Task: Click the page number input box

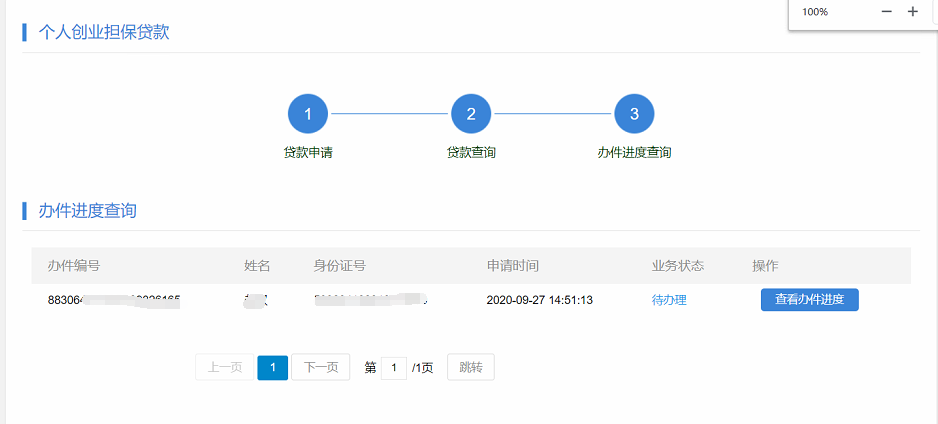Action: tap(394, 368)
